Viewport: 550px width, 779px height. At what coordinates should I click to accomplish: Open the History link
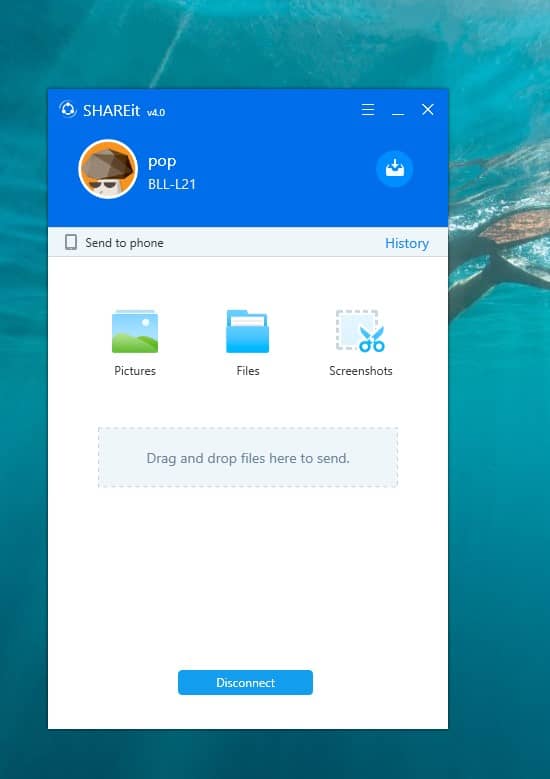point(407,243)
